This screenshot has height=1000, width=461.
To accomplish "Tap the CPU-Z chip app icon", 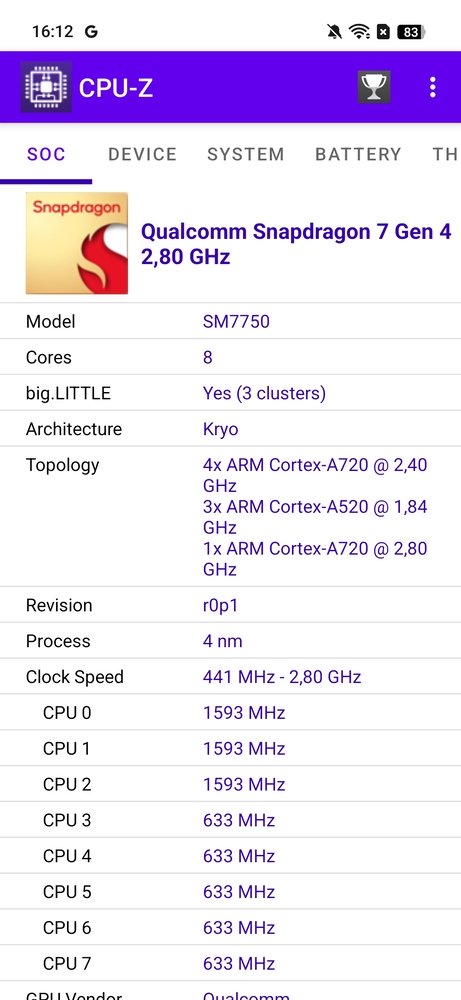I will [45, 87].
